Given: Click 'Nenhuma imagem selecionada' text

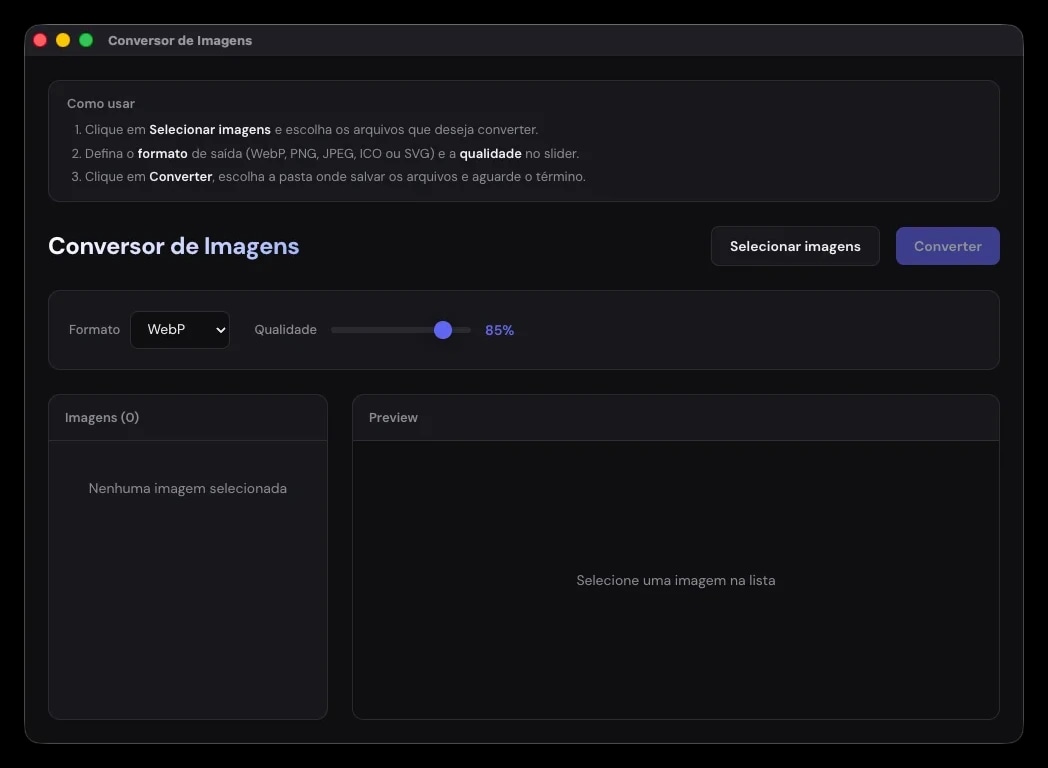Looking at the screenshot, I should tap(188, 489).
